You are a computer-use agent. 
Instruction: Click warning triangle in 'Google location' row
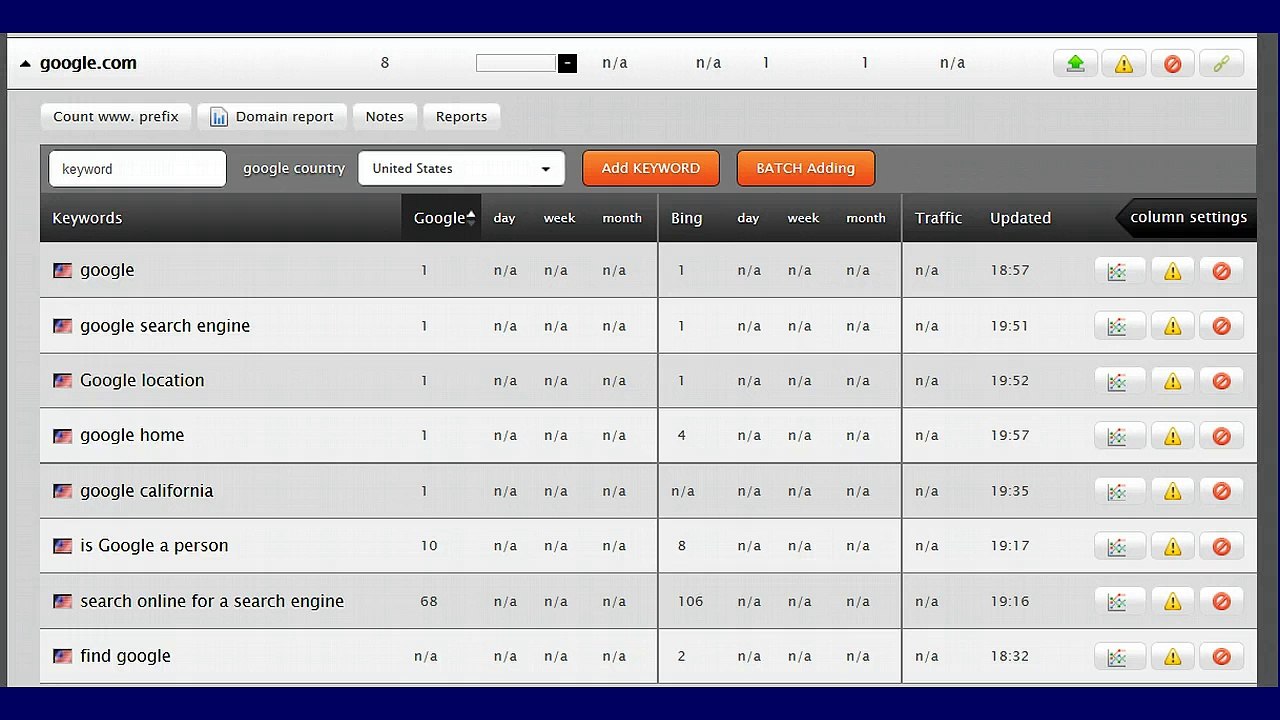pos(1172,381)
